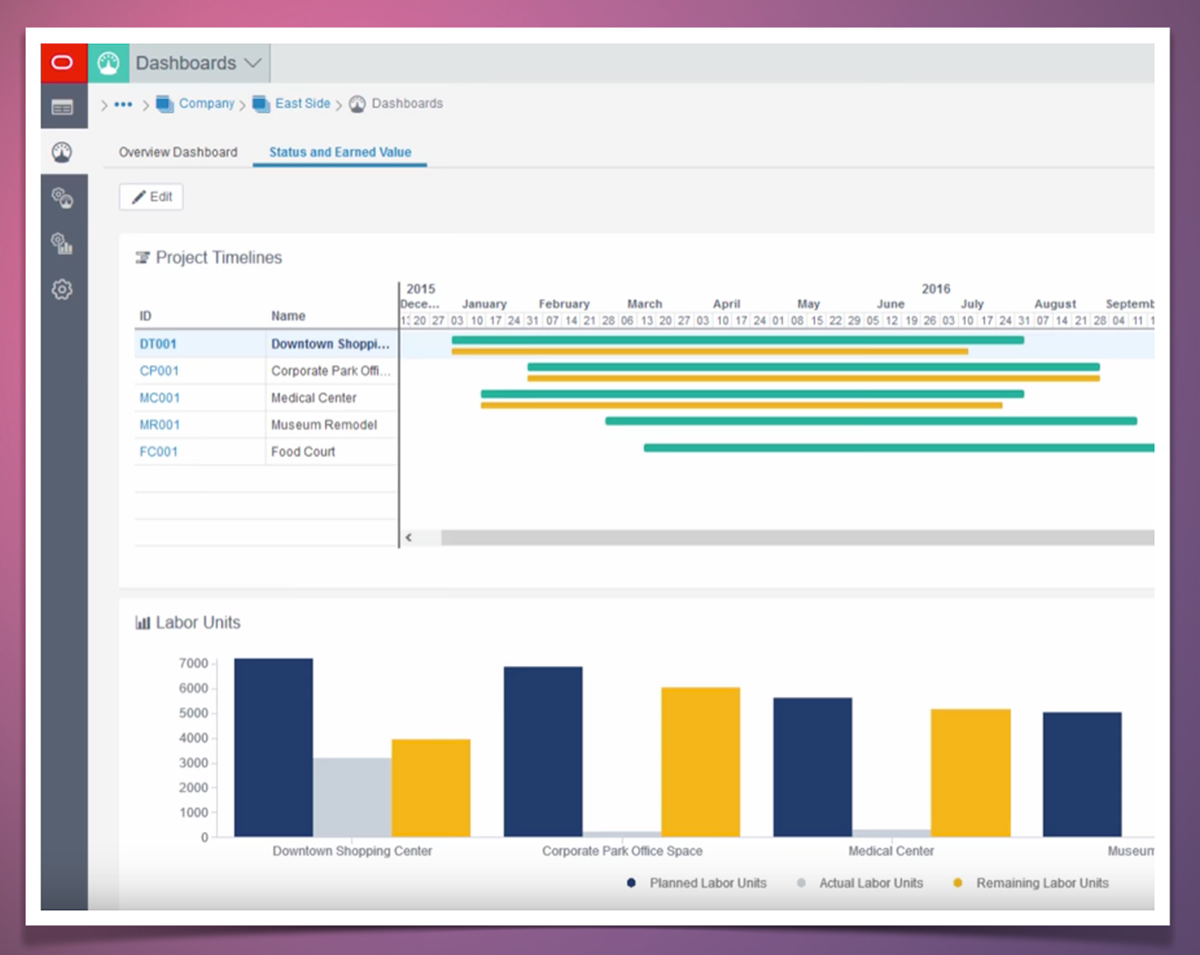The height and width of the screenshot is (955, 1200).
Task: Expand the breadcrumb ellipsis menu
Action: click(x=123, y=104)
